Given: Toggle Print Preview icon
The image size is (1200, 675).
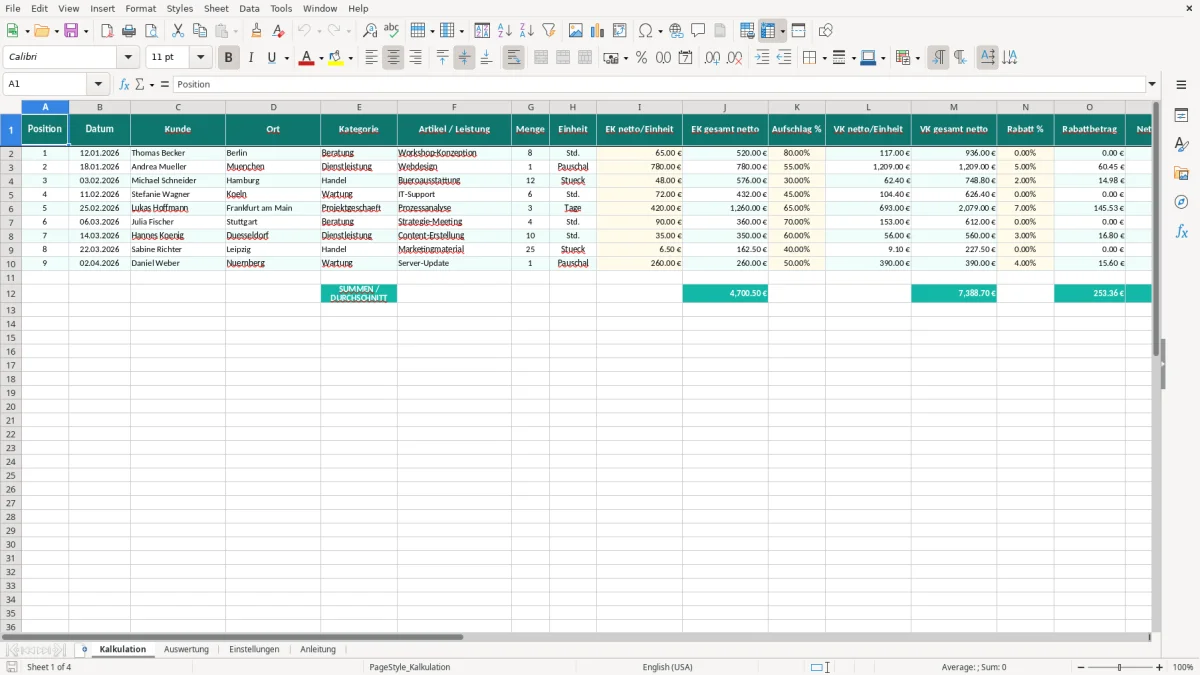Looking at the screenshot, I should click(x=150, y=31).
